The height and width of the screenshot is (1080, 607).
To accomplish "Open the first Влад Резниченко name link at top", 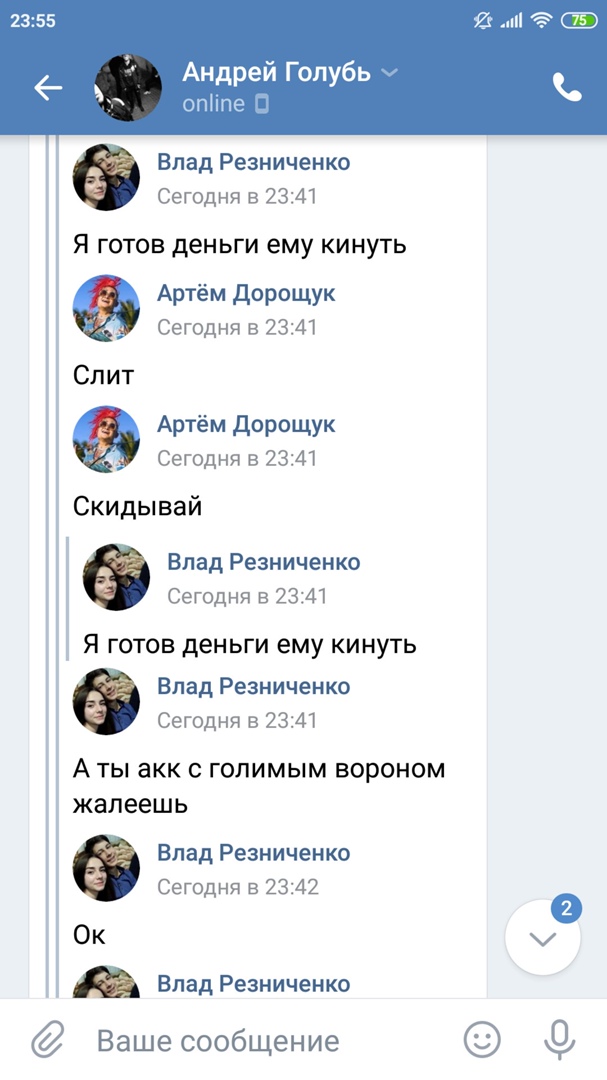I will [x=254, y=162].
